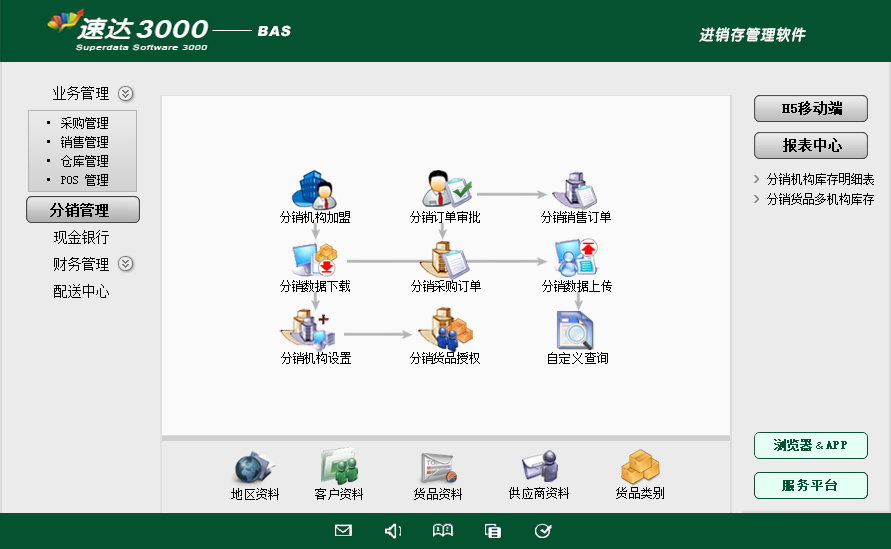Open the 分销货品多机构库存 report link

point(820,200)
